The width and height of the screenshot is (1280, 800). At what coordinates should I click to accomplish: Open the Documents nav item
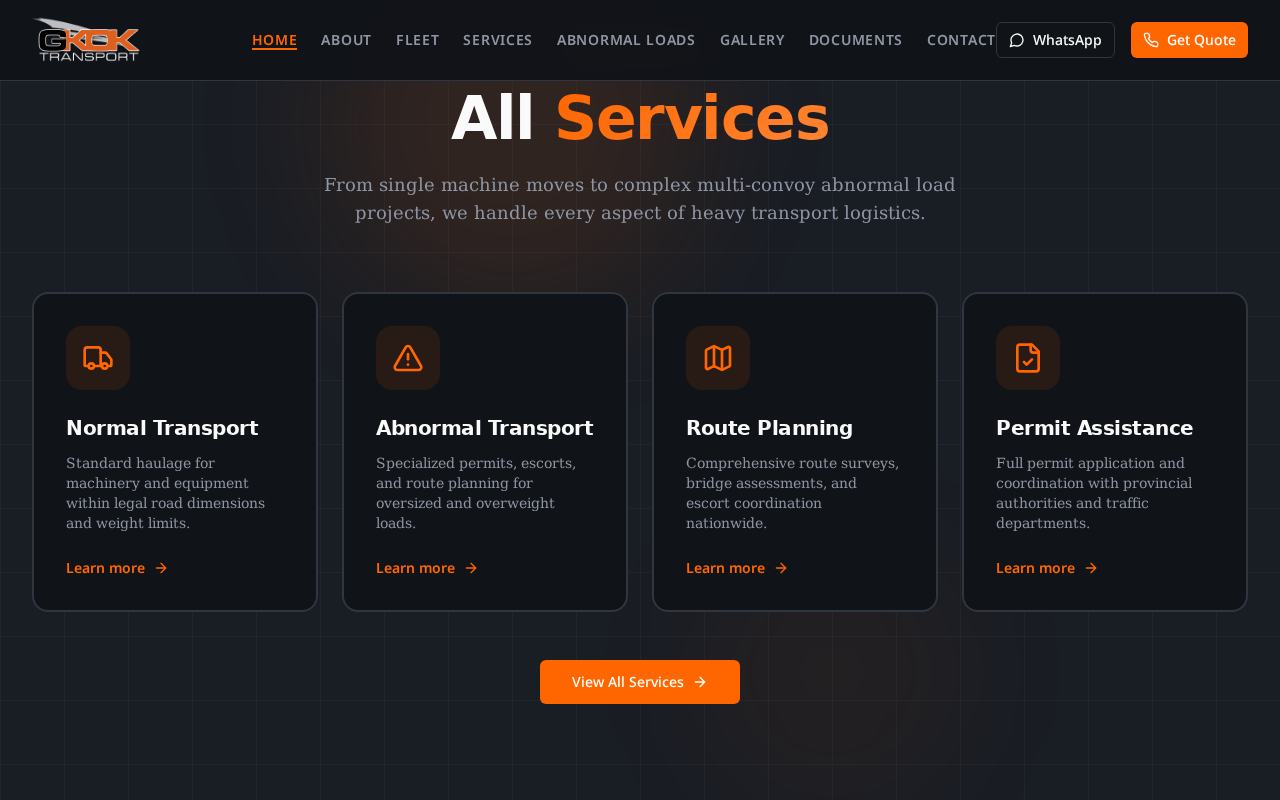(x=856, y=40)
